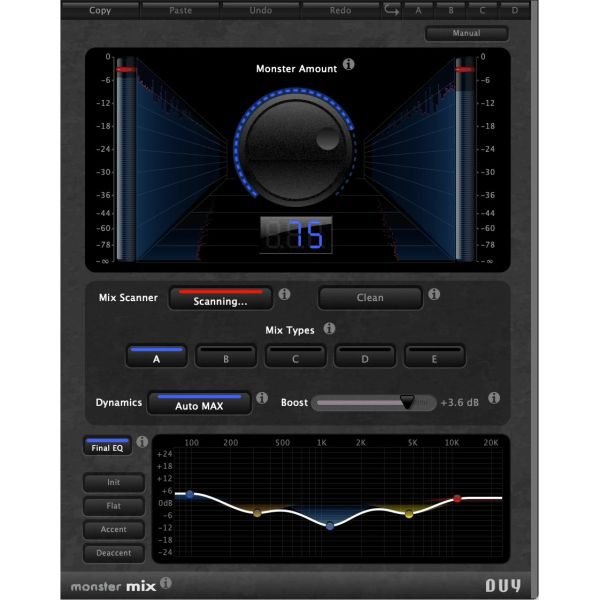Open info for Monster Amount
Image resolution: width=600 pixels, height=600 pixels.
348,64
